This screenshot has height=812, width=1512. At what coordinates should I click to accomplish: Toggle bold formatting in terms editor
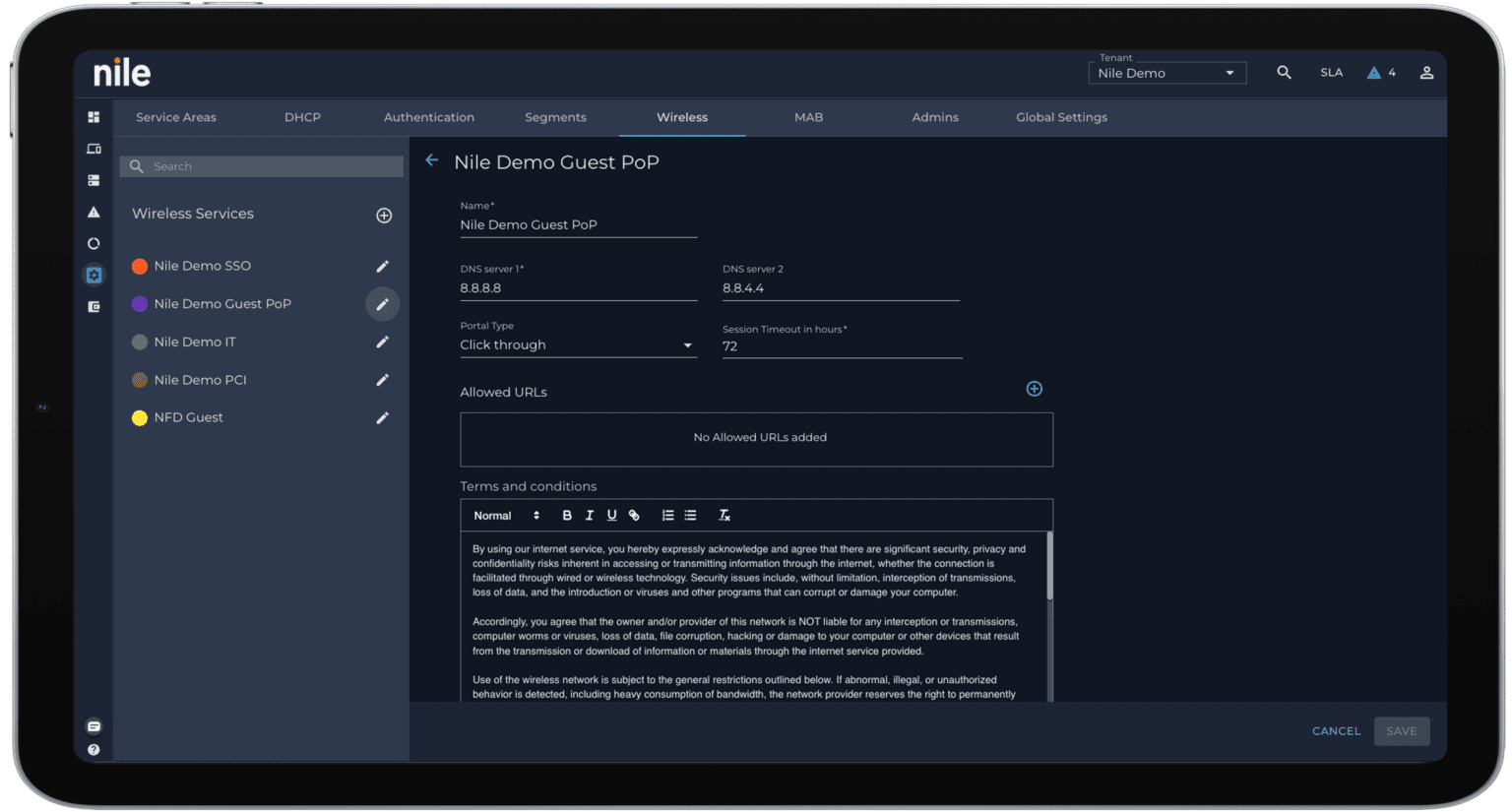pyautogui.click(x=567, y=516)
